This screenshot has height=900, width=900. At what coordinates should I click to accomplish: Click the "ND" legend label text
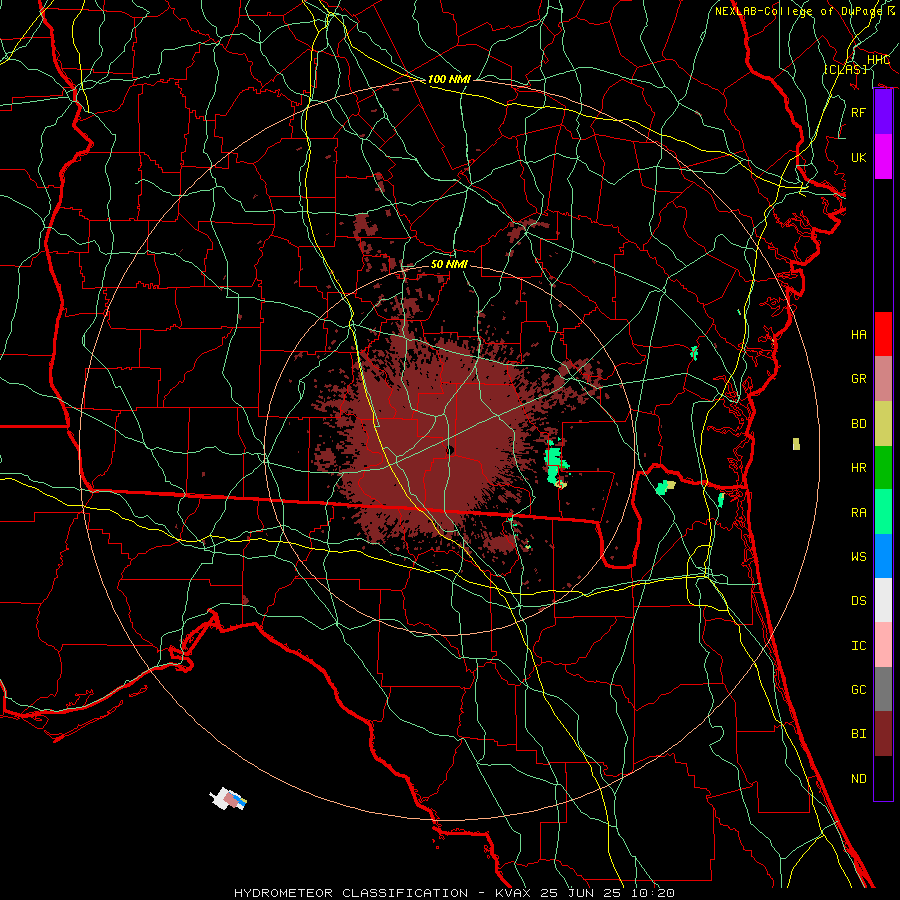tap(858, 779)
